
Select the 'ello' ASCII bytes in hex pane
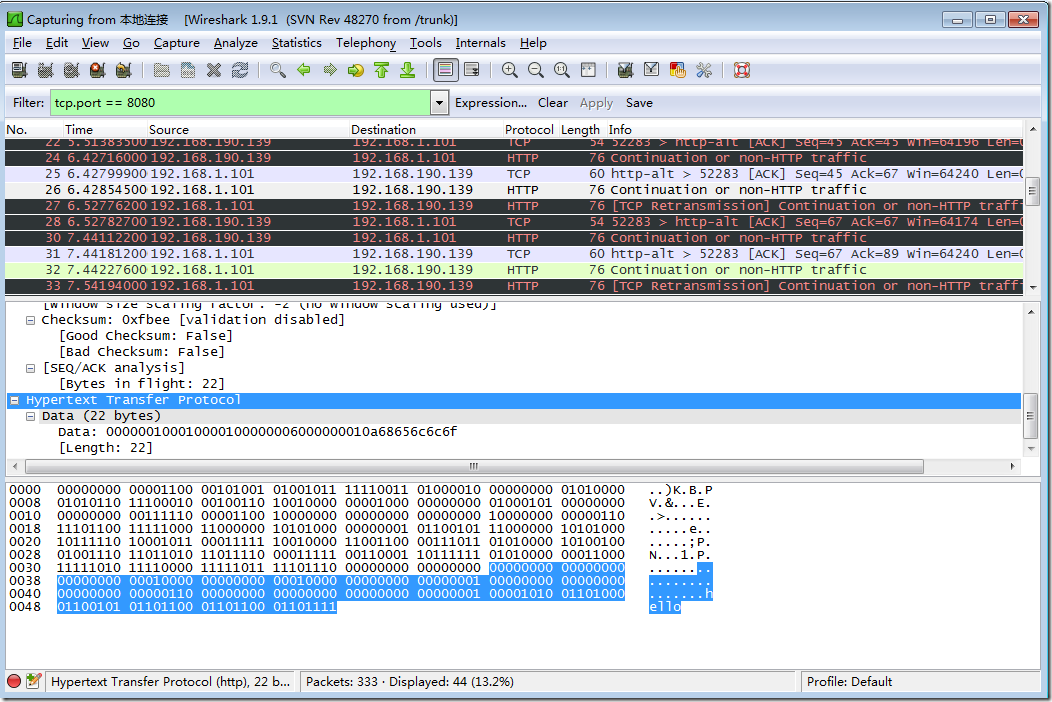click(665, 607)
